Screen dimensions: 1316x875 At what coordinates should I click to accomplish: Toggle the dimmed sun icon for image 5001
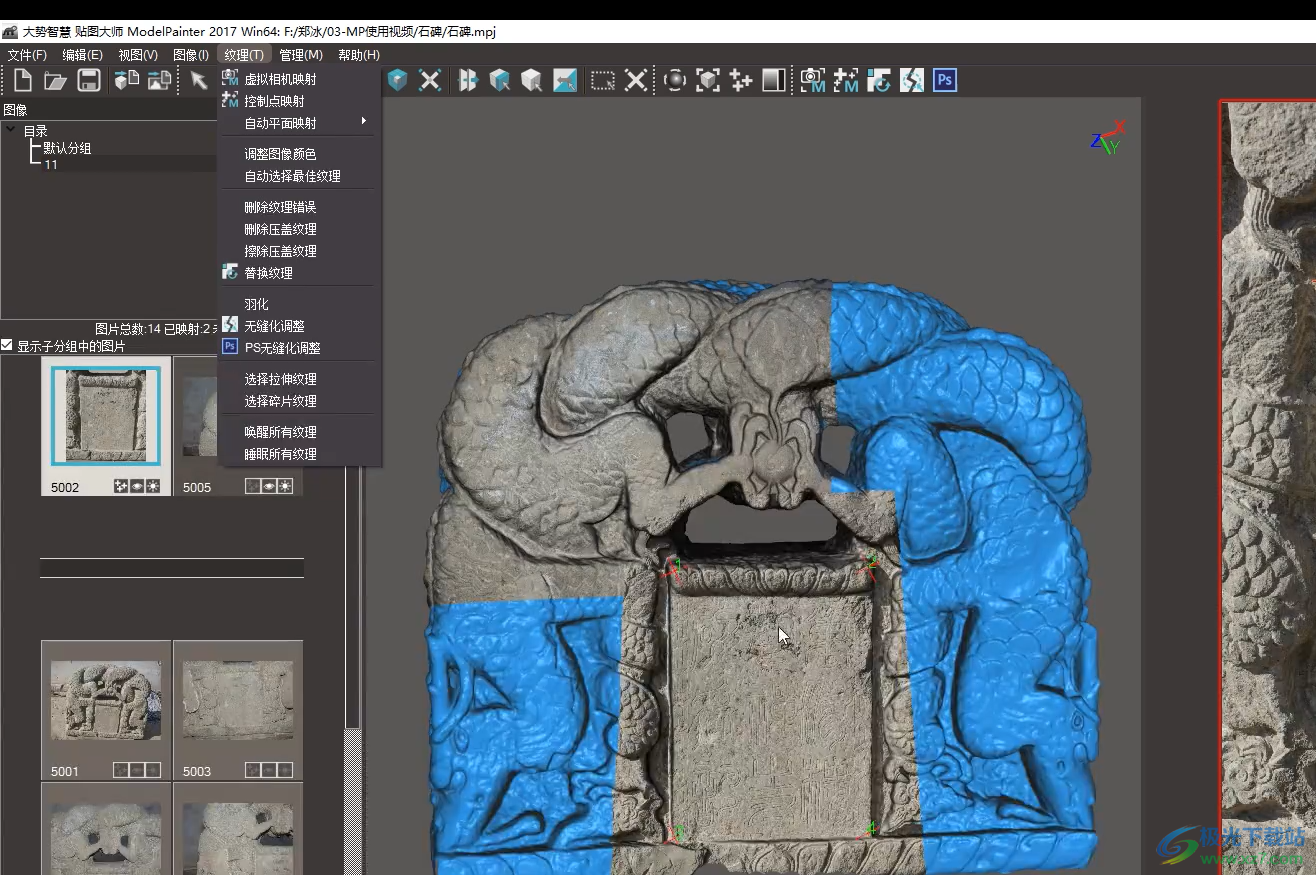pos(153,770)
